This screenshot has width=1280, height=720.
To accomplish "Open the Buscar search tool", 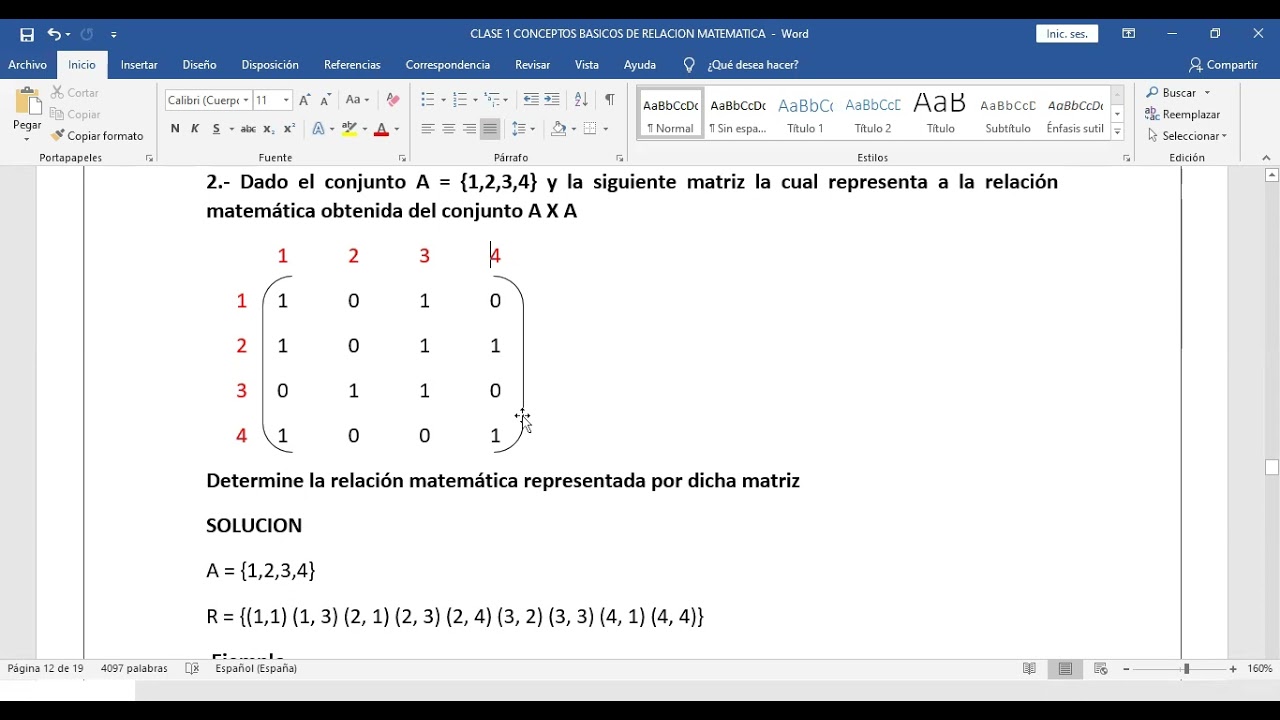I will [1179, 93].
